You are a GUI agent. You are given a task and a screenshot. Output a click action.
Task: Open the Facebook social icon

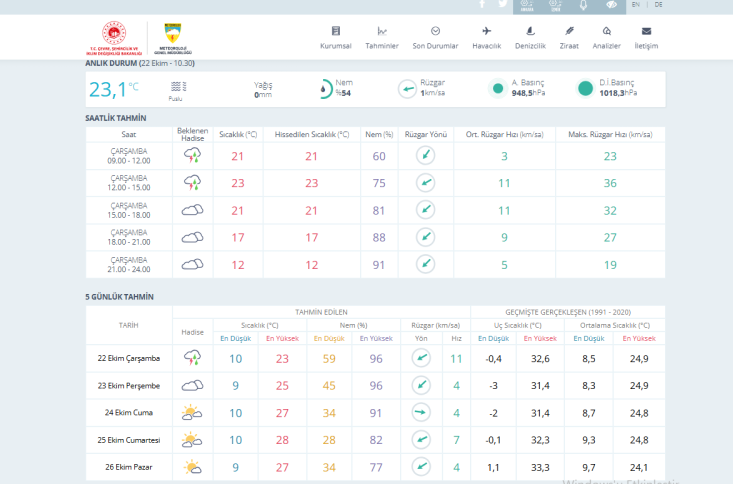[482, 4]
